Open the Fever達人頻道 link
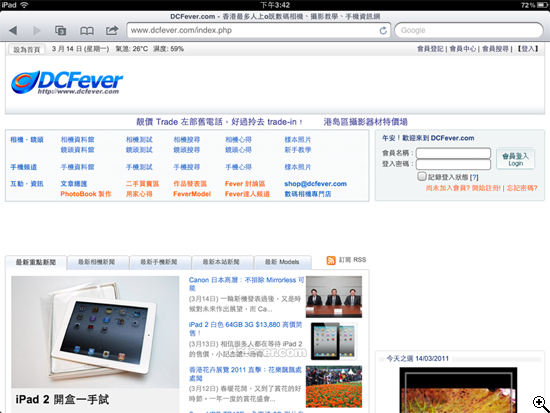 click(247, 194)
